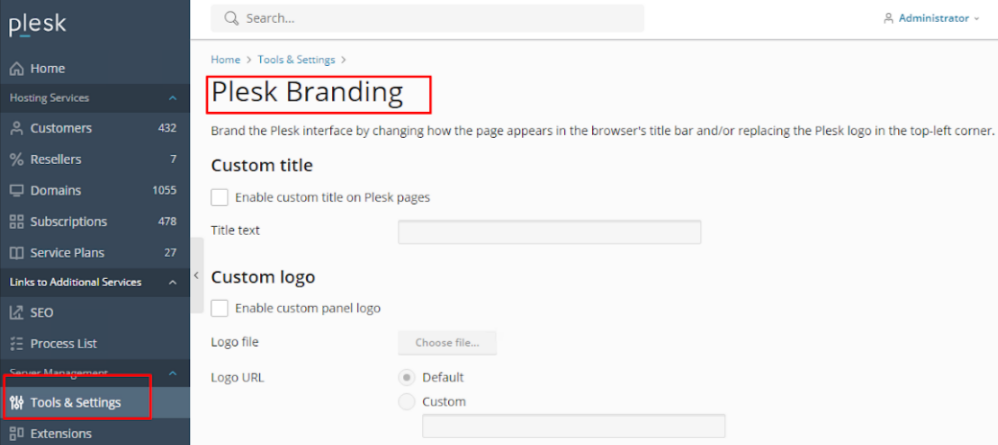Click the Logo URL label
Viewport: 998px width, 445px height.
point(237,378)
